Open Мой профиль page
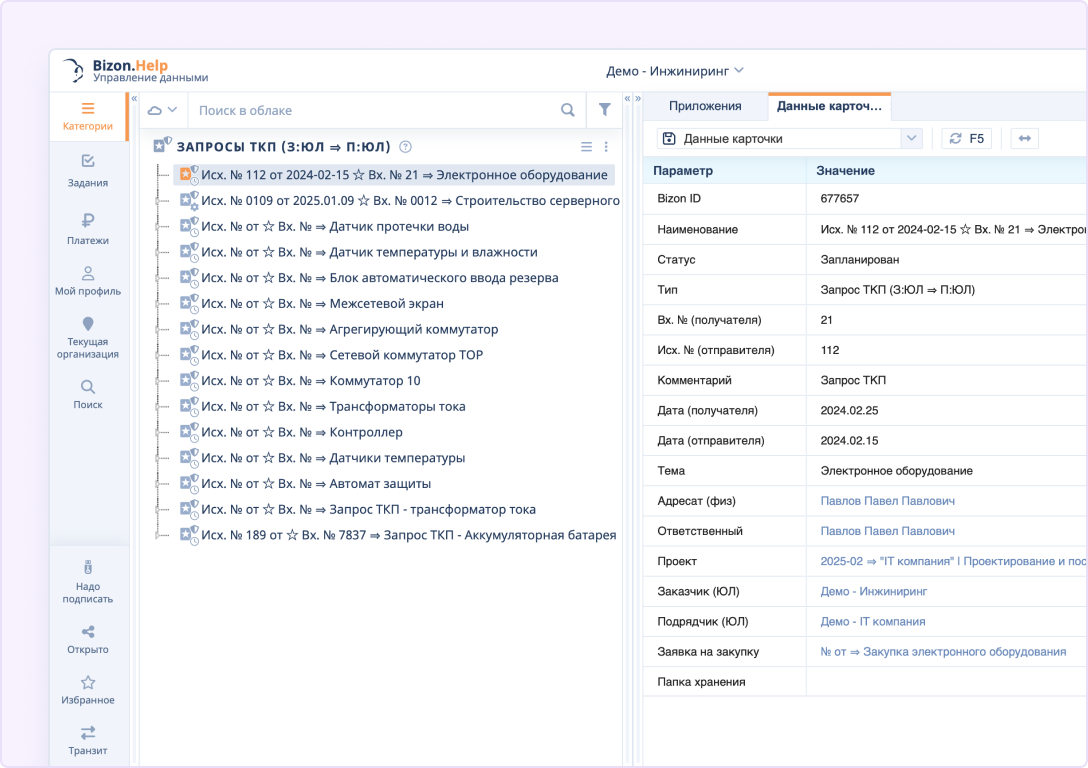This screenshot has height=768, width=1088. click(x=88, y=281)
